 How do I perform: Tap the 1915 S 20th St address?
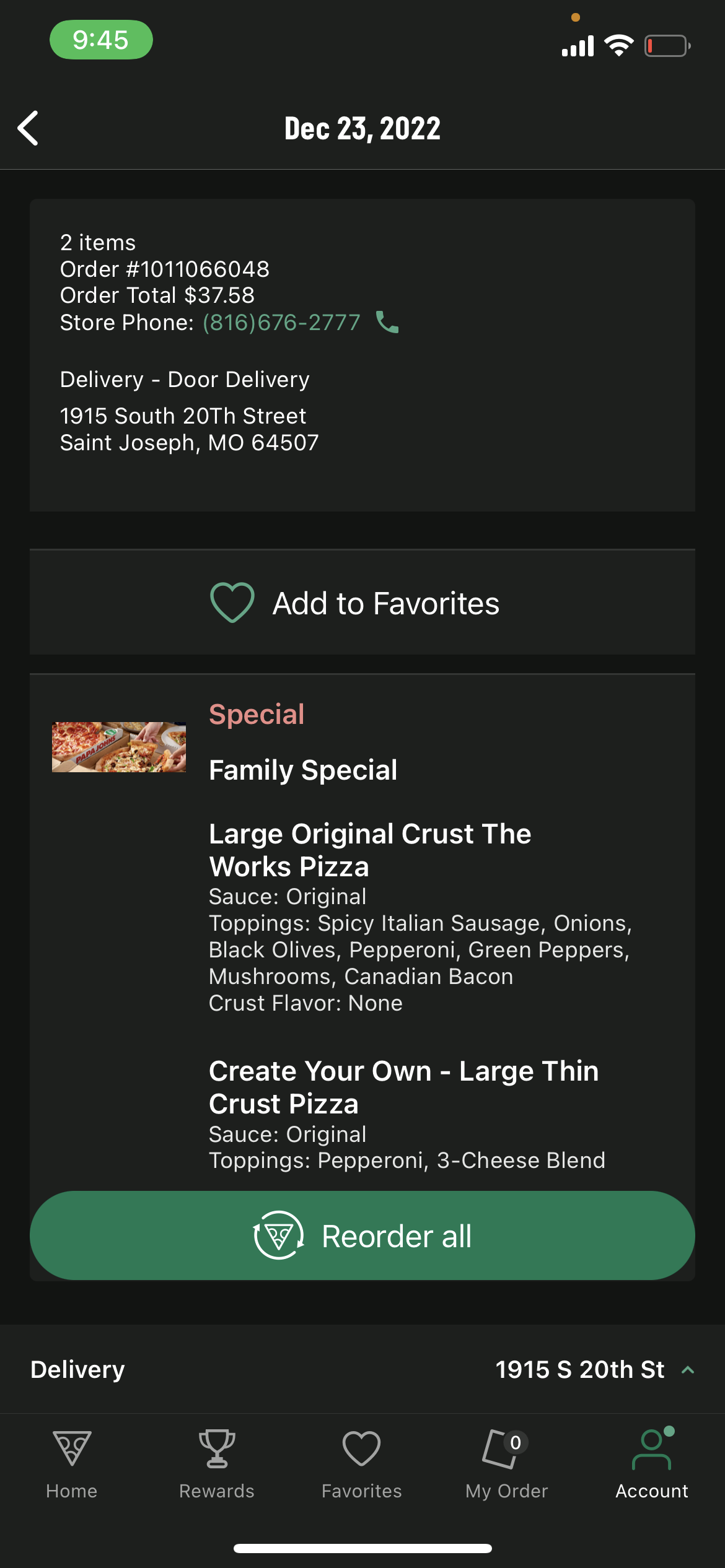coord(580,1370)
